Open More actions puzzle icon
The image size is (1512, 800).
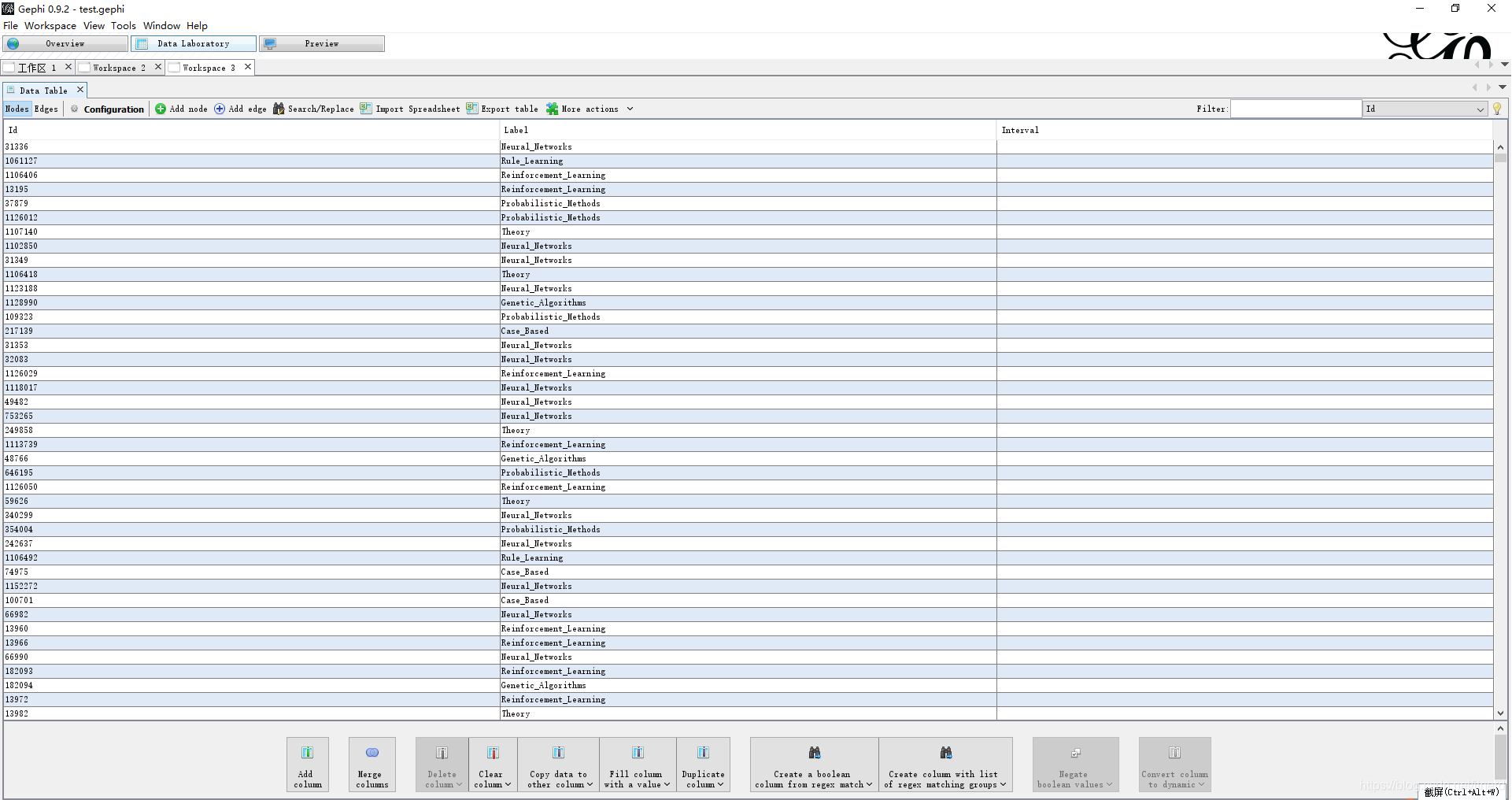[553, 109]
